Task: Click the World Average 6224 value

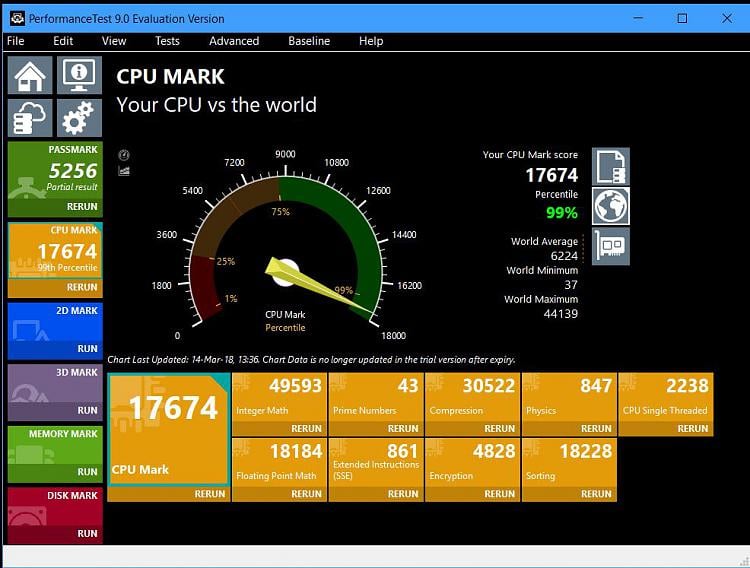Action: 564,256
